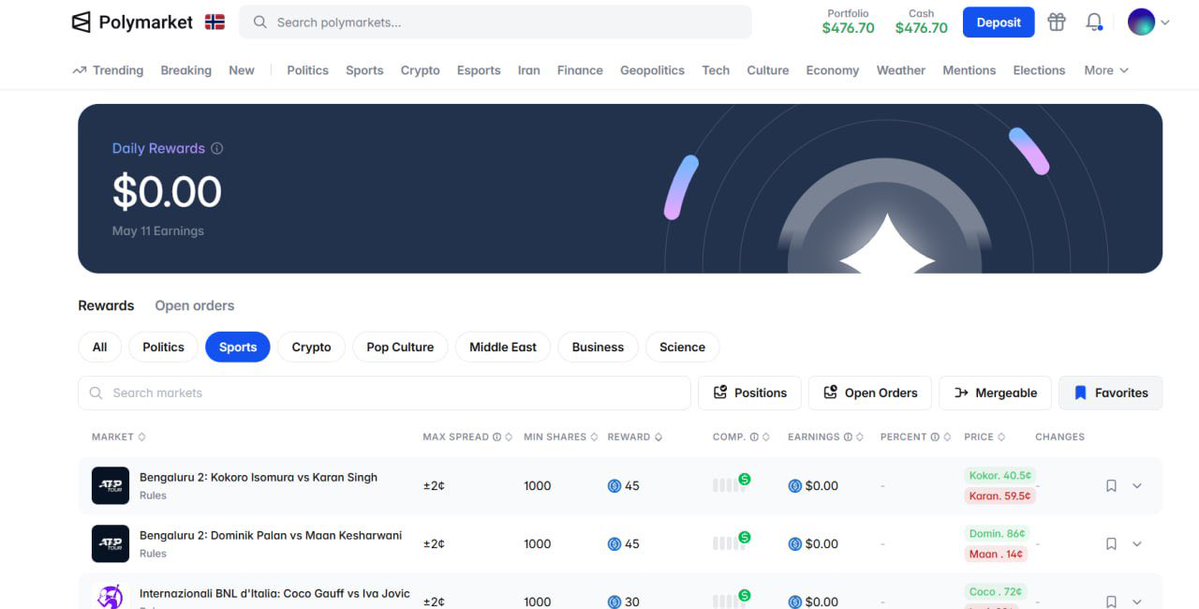Sort by the COMP. column

741,437
